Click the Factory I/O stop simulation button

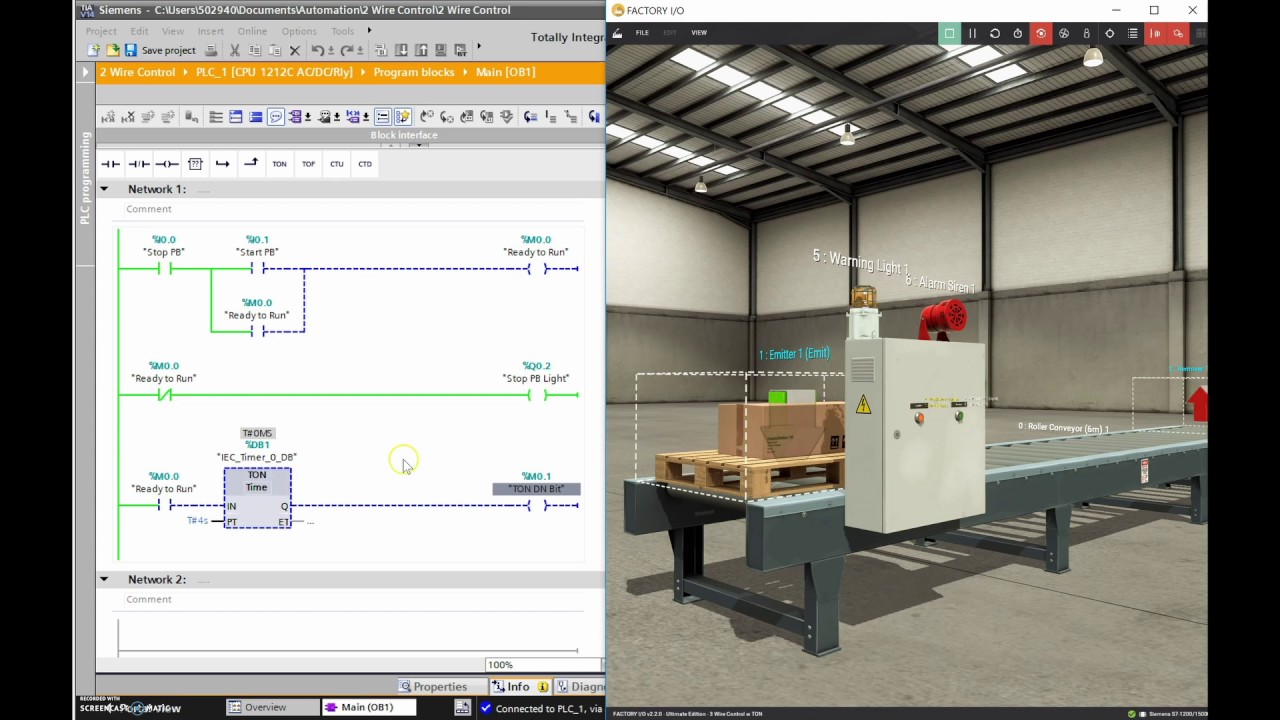click(949, 33)
